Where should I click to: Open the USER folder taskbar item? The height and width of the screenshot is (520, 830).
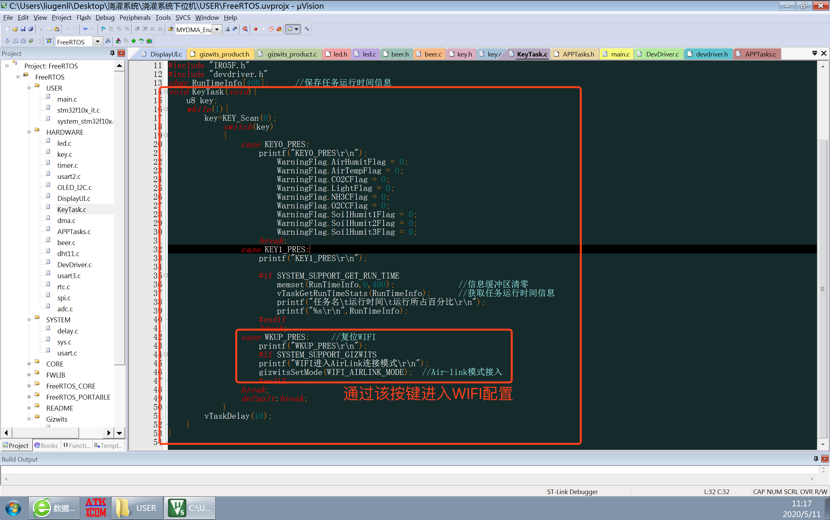pos(137,507)
